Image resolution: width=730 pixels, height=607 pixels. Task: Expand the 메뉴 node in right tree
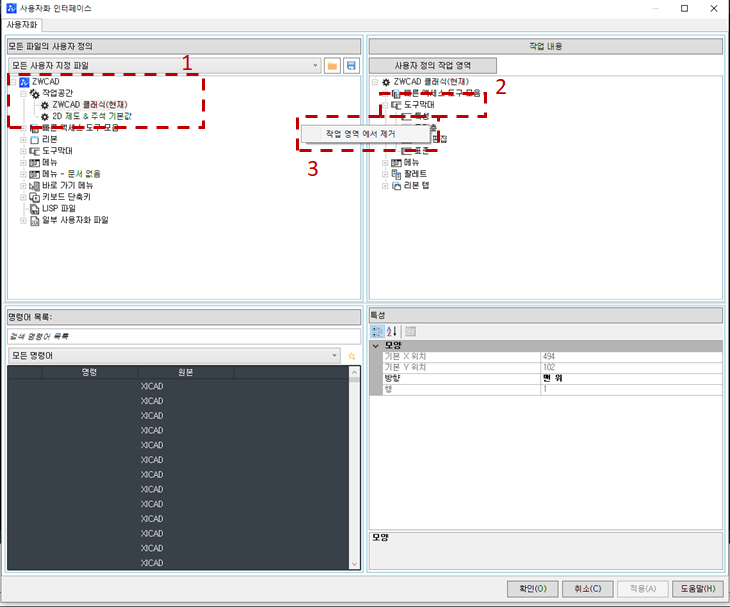pos(385,163)
